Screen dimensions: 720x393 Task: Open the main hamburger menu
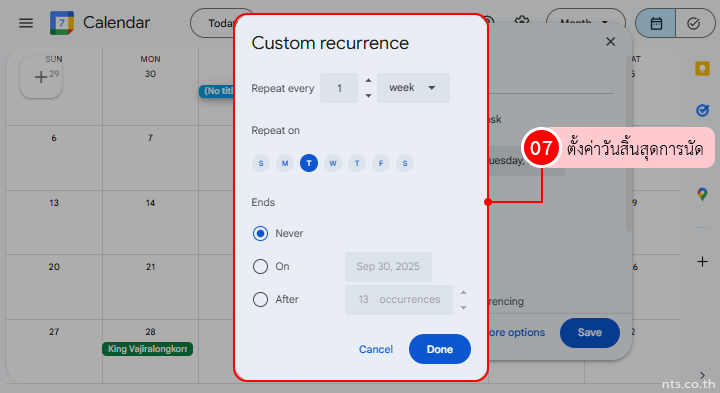[26, 22]
